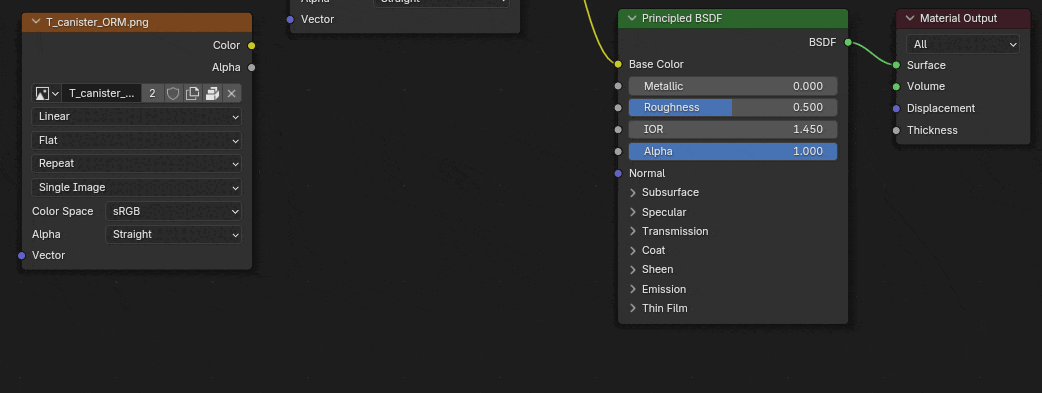Expand the Sheen panel
This screenshot has height=393, width=1042.
click(633, 269)
